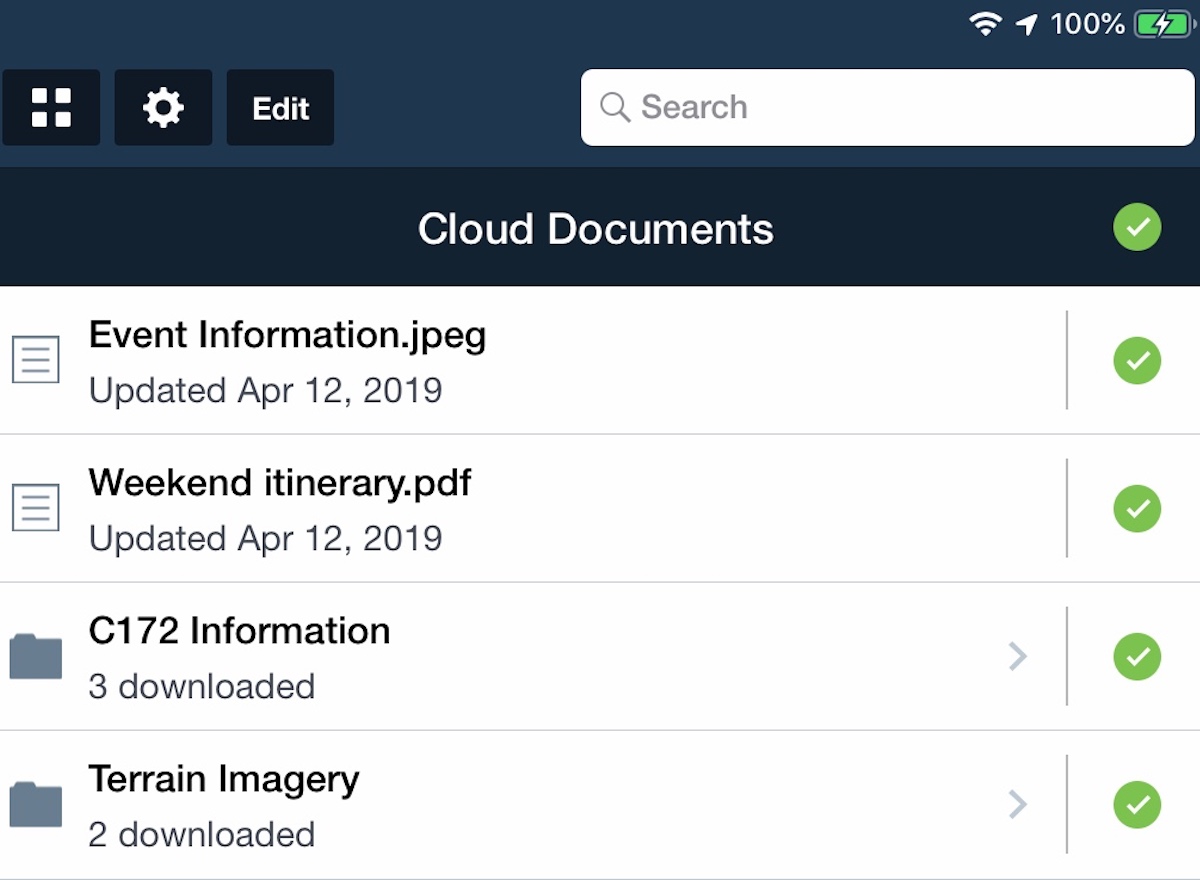The width and height of the screenshot is (1200, 880).
Task: Click the Terrain Imagery folder icon
Action: tap(36, 804)
